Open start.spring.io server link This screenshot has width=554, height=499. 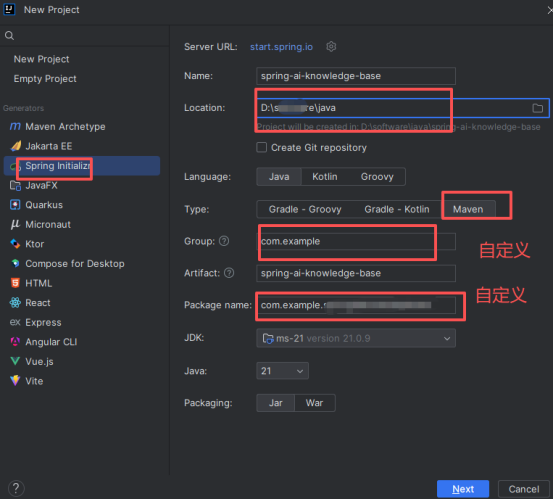(x=282, y=47)
